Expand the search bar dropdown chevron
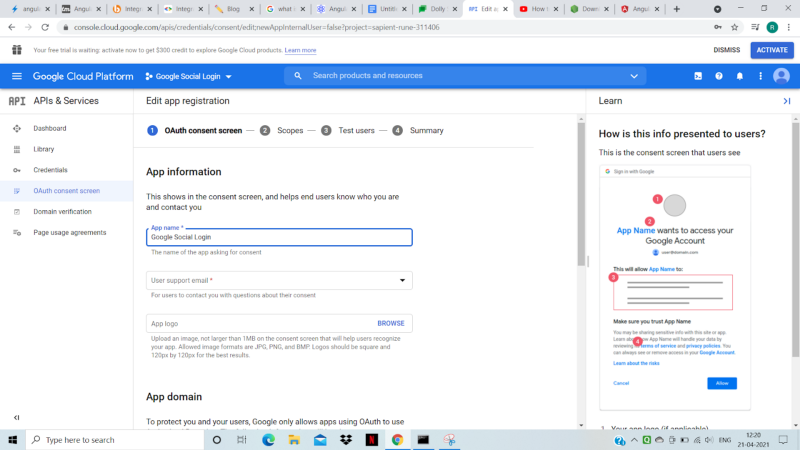Image resolution: width=800 pixels, height=450 pixels. point(634,76)
